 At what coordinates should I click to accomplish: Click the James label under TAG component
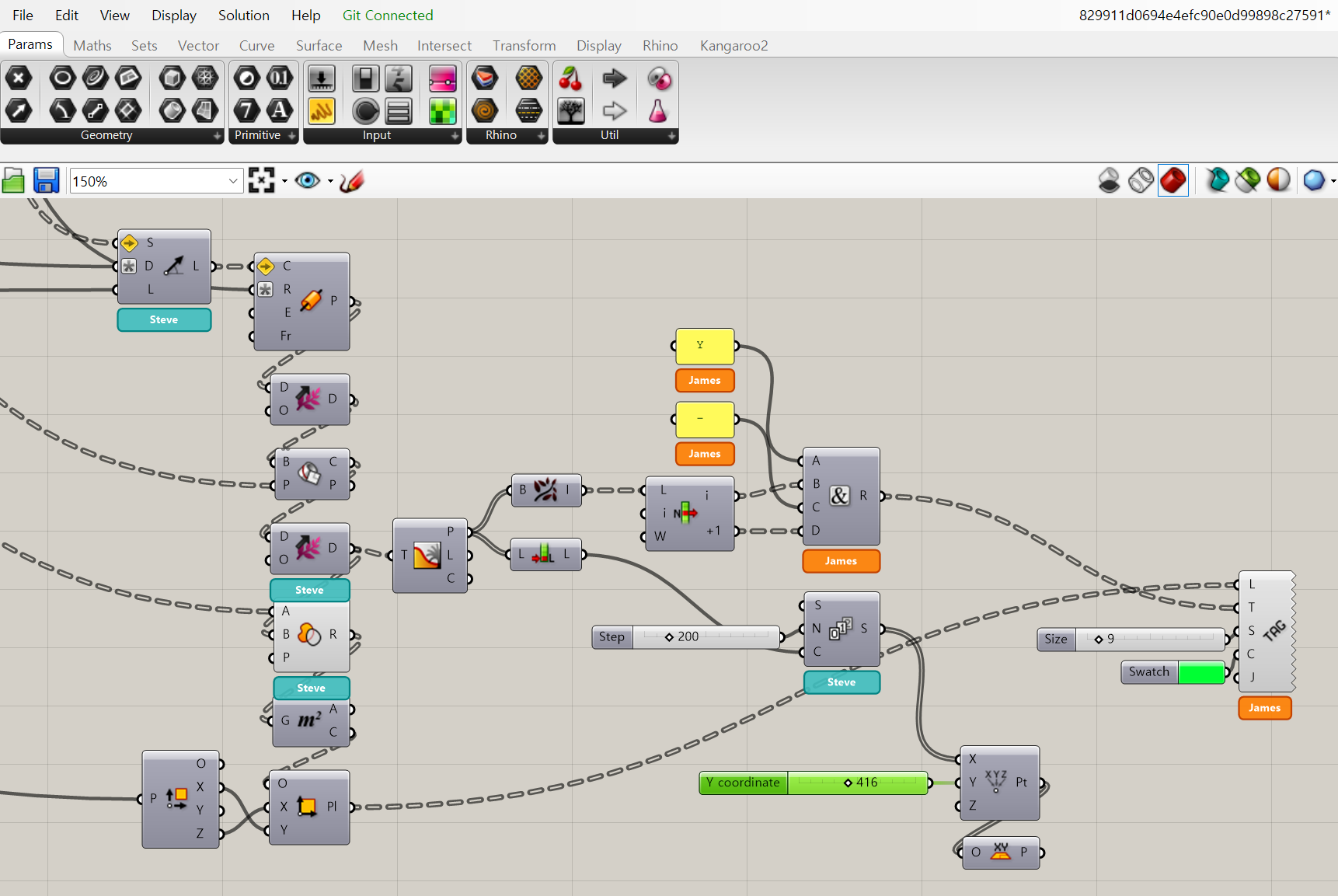pos(1265,708)
